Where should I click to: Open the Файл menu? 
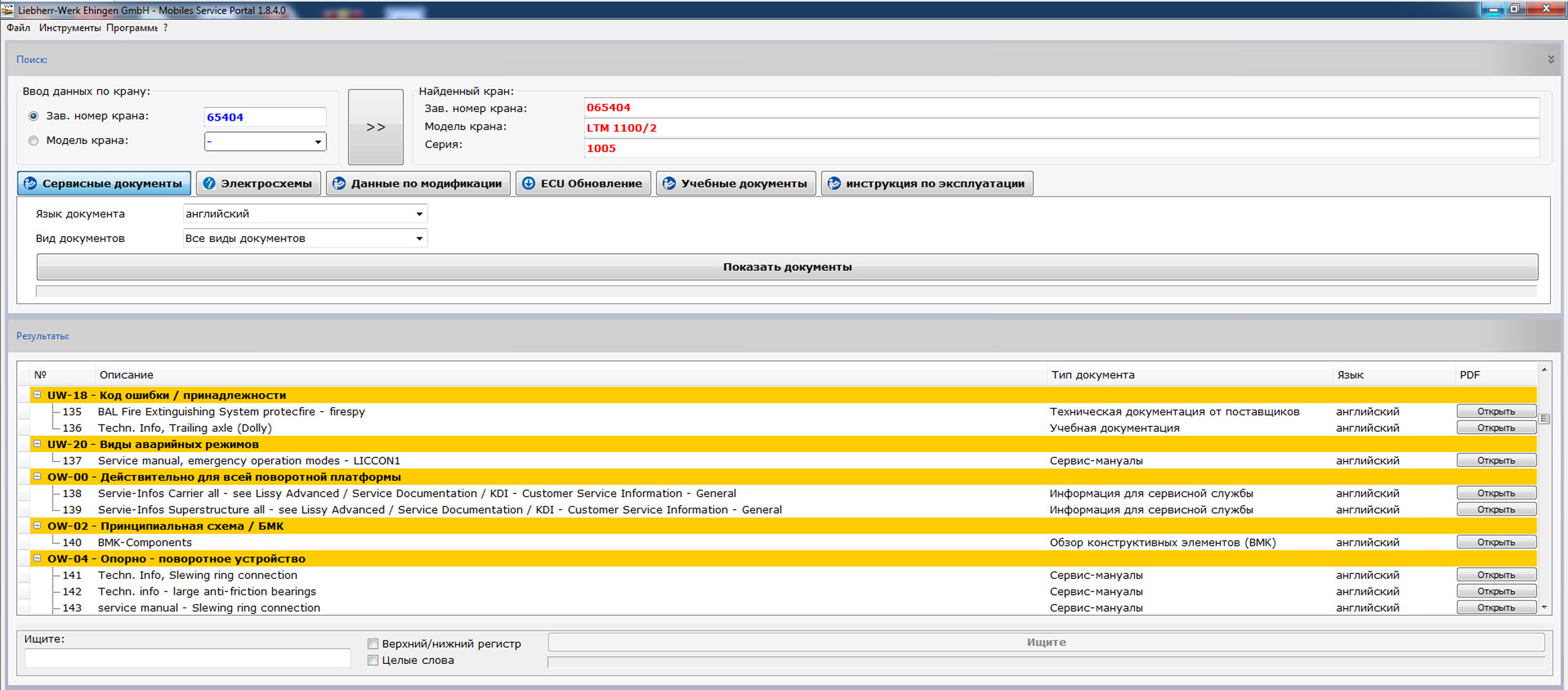18,27
